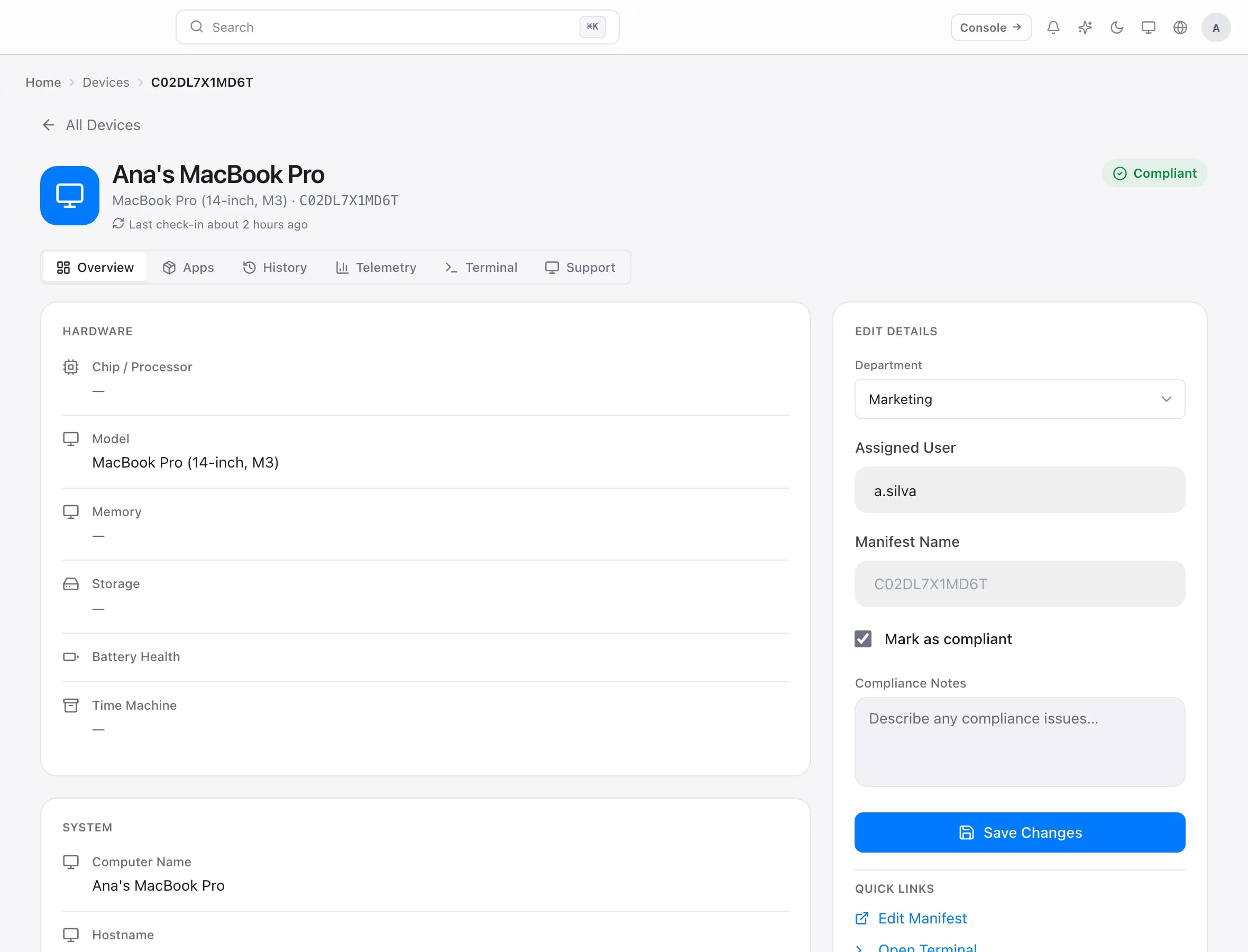Click the Save Changes button
Image resolution: width=1248 pixels, height=952 pixels.
(x=1020, y=832)
